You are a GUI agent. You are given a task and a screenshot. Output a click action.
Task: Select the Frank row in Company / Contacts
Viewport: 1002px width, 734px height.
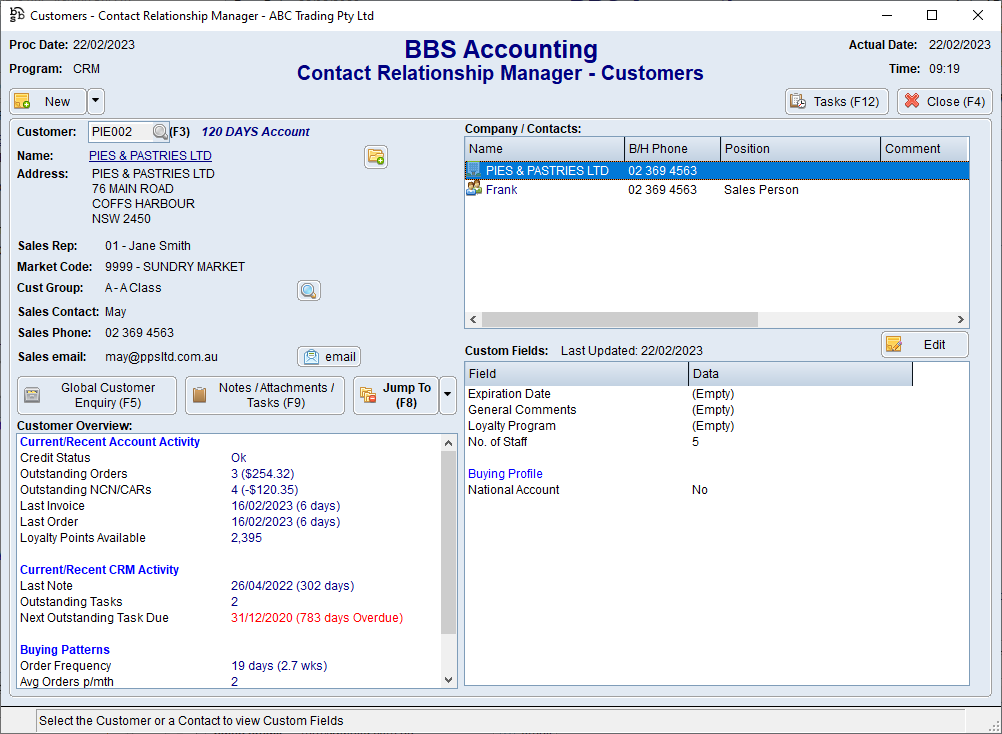[600, 189]
